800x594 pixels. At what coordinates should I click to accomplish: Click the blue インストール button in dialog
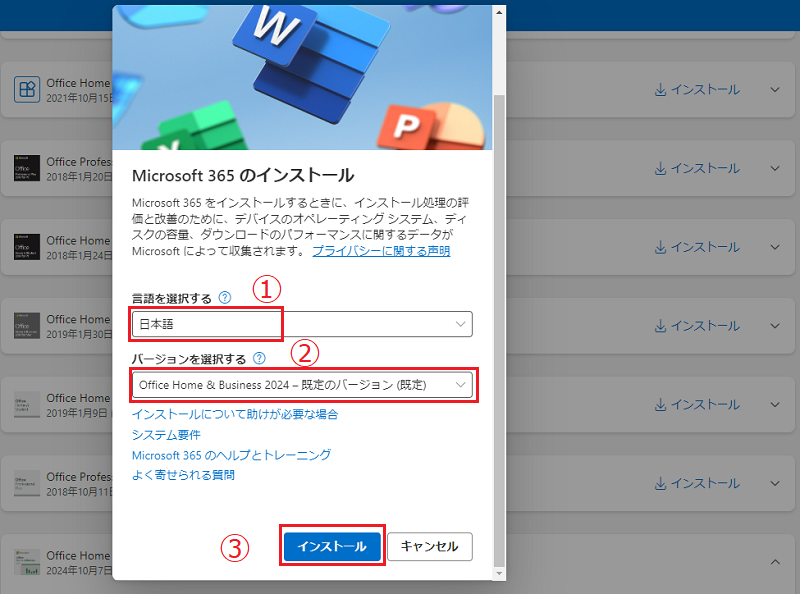(332, 547)
